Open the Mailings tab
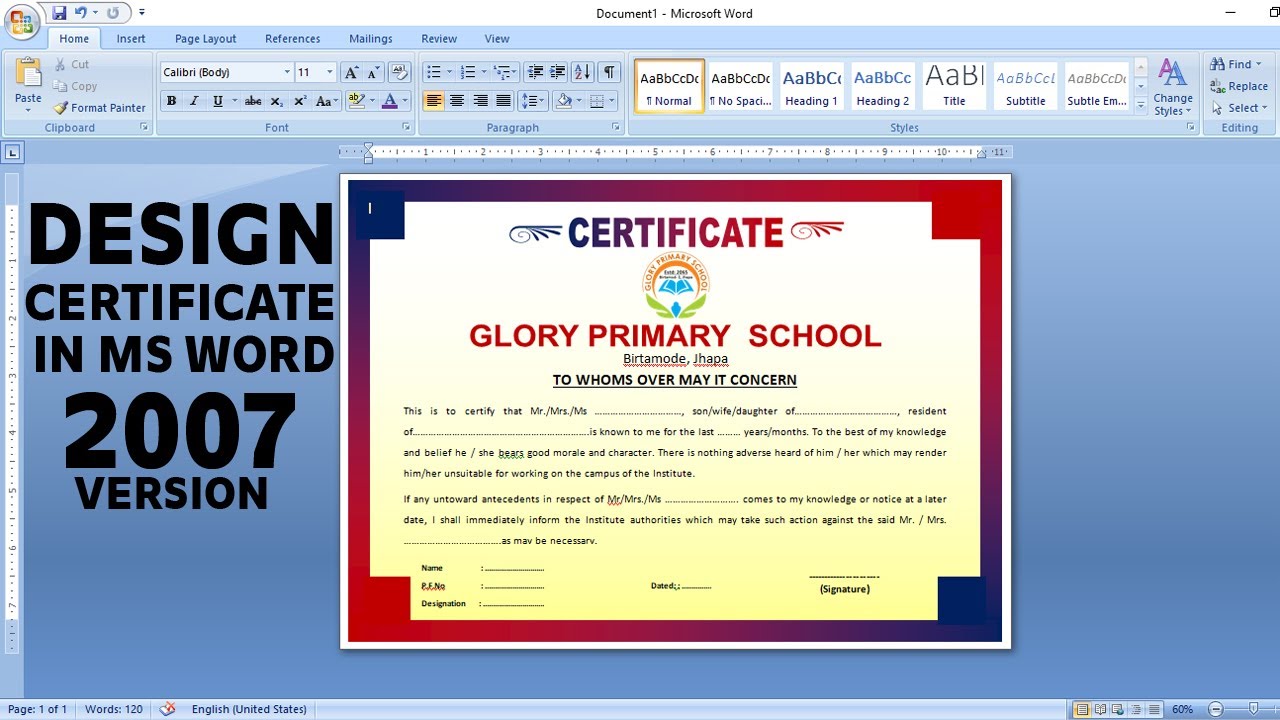The image size is (1280, 720). click(371, 39)
